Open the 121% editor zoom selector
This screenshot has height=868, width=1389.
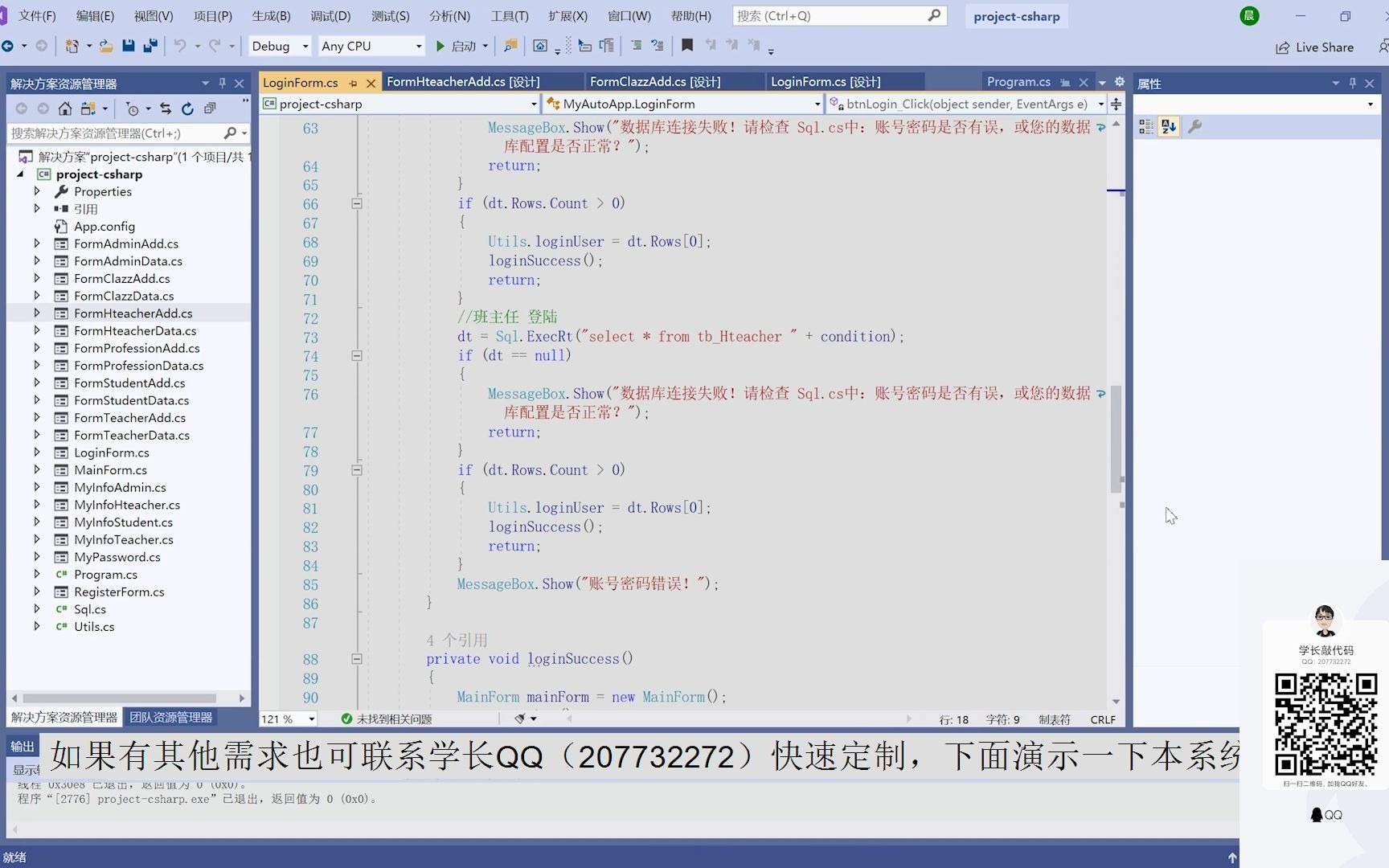tap(285, 719)
